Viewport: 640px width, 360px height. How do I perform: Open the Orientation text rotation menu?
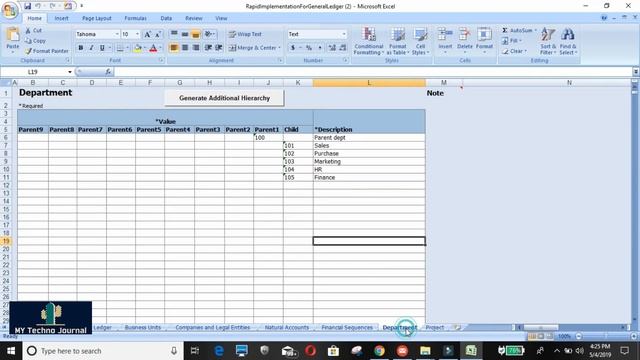click(210, 34)
